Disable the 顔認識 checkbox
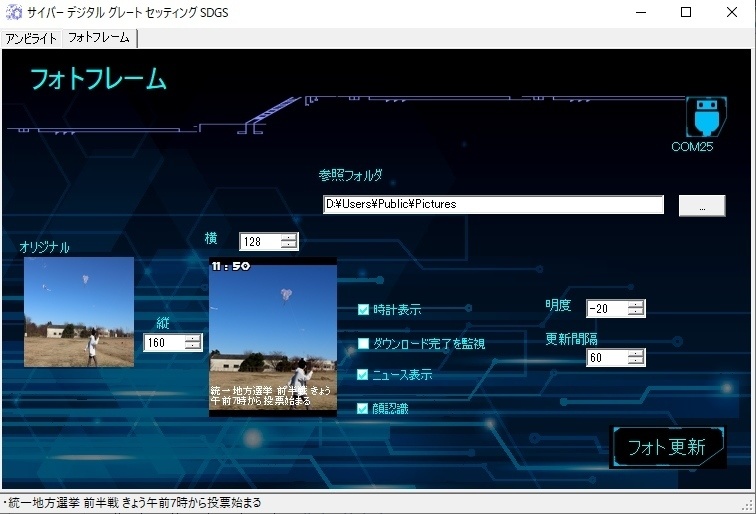This screenshot has height=514, width=756. click(363, 409)
